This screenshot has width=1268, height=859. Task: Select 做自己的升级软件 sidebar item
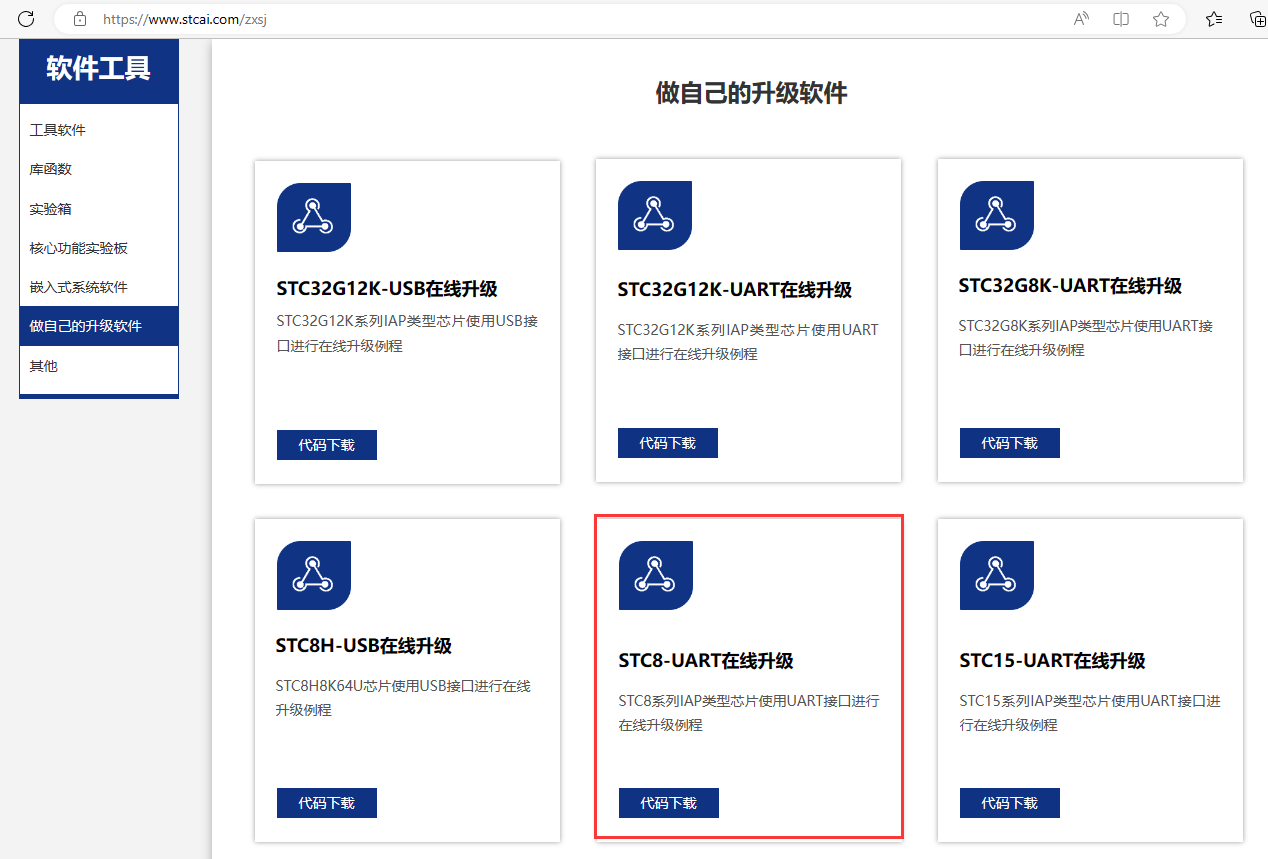tap(99, 326)
